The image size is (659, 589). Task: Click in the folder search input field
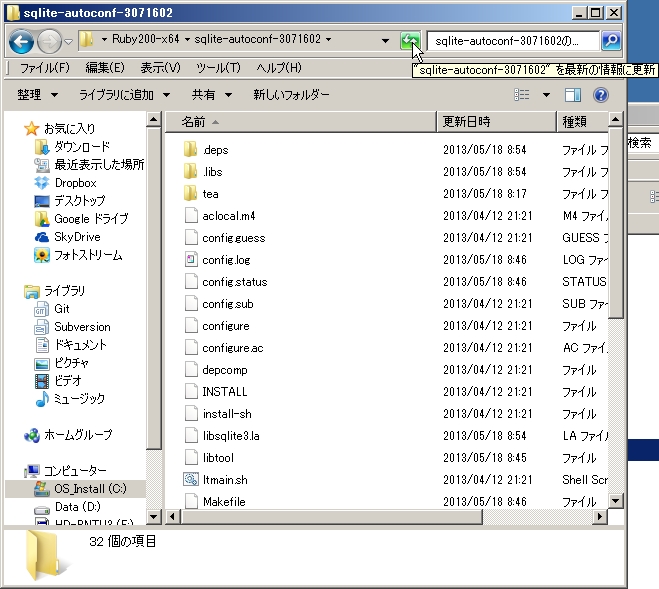[513, 41]
